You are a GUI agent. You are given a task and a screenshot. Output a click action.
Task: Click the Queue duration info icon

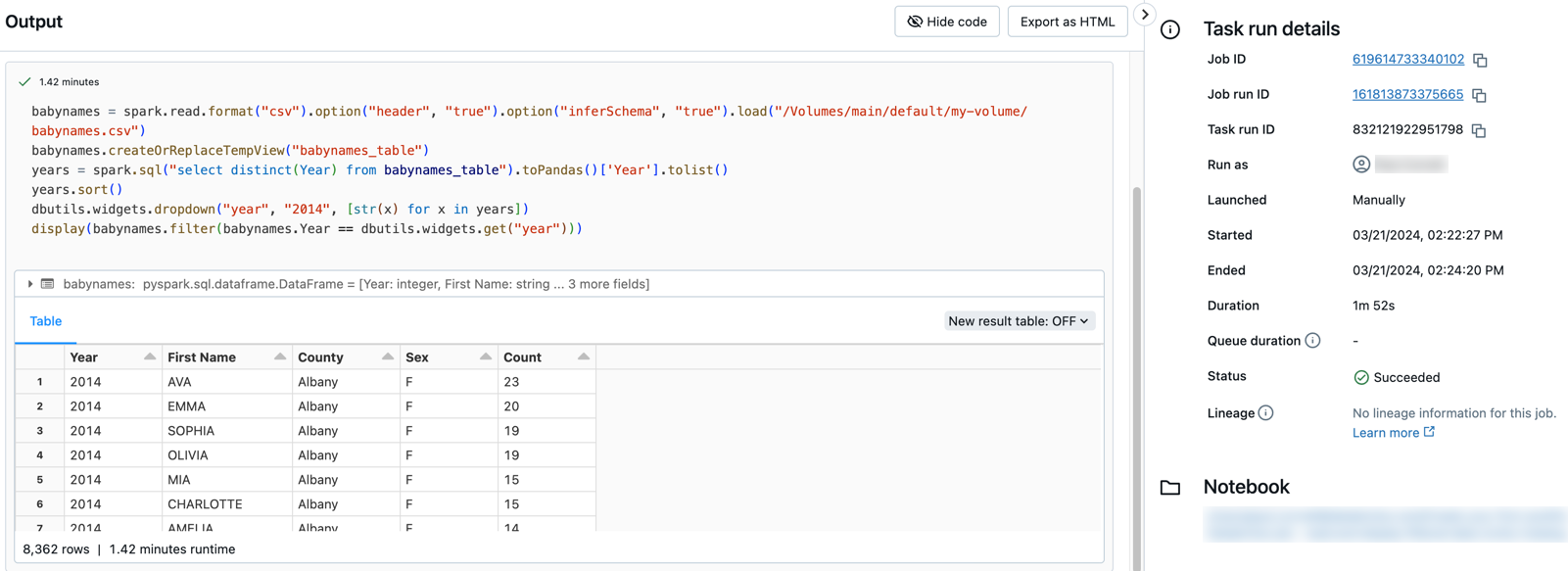pyautogui.click(x=1312, y=341)
